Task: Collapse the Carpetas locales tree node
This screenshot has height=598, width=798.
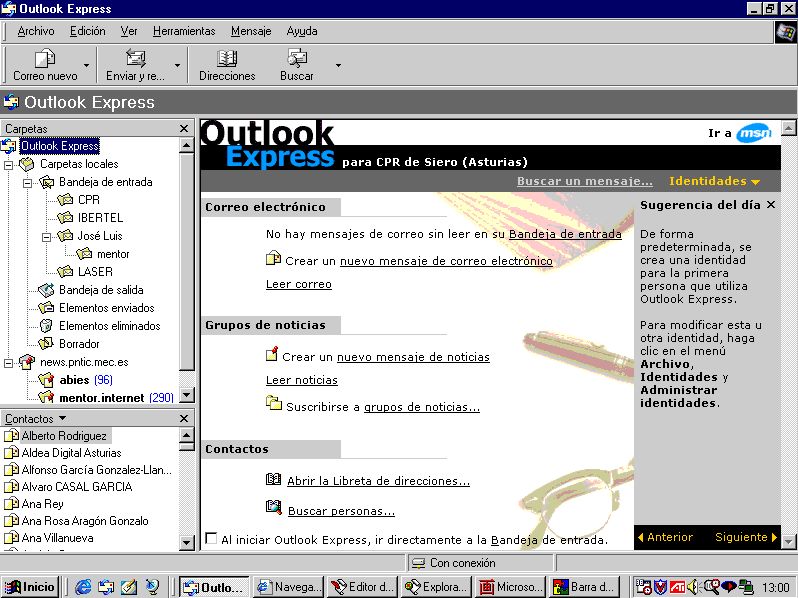Action: [x=9, y=165]
